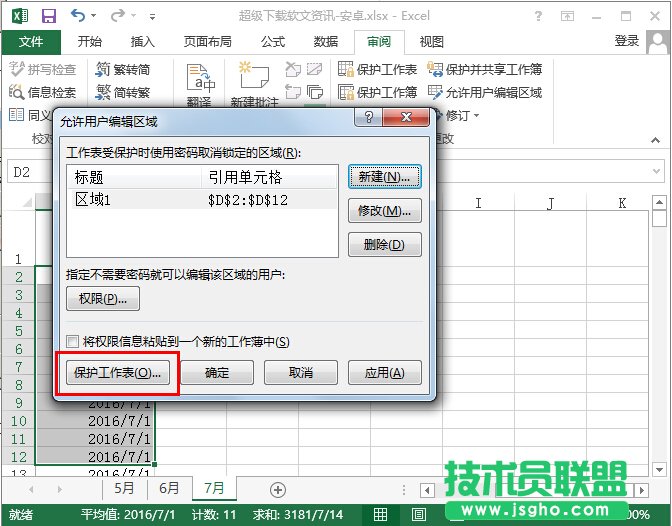Click the 新建(N)... button
The width and height of the screenshot is (672, 526).
pos(384,177)
